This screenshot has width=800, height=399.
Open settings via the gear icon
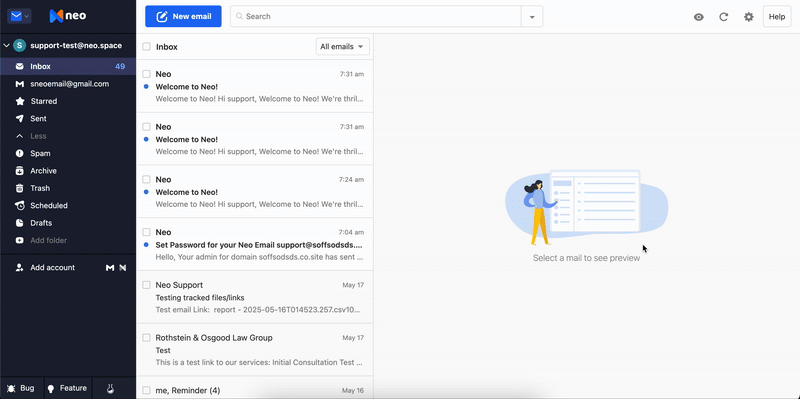pyautogui.click(x=748, y=17)
